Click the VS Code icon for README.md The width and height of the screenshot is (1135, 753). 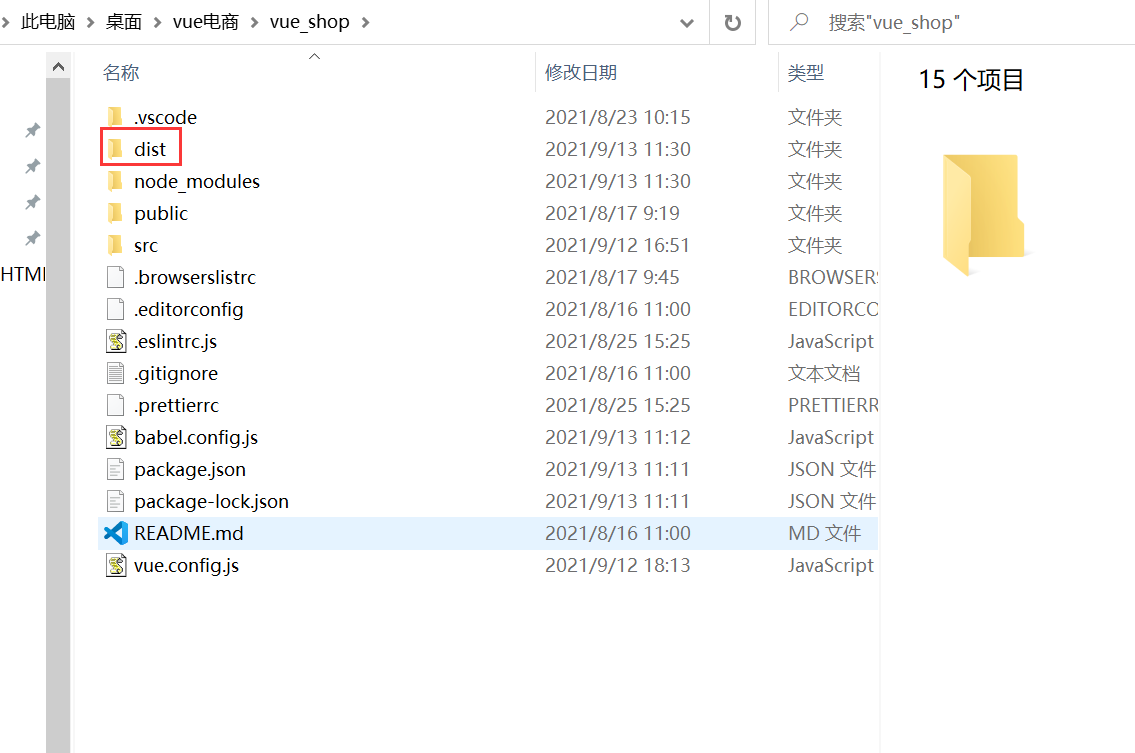pyautogui.click(x=116, y=533)
